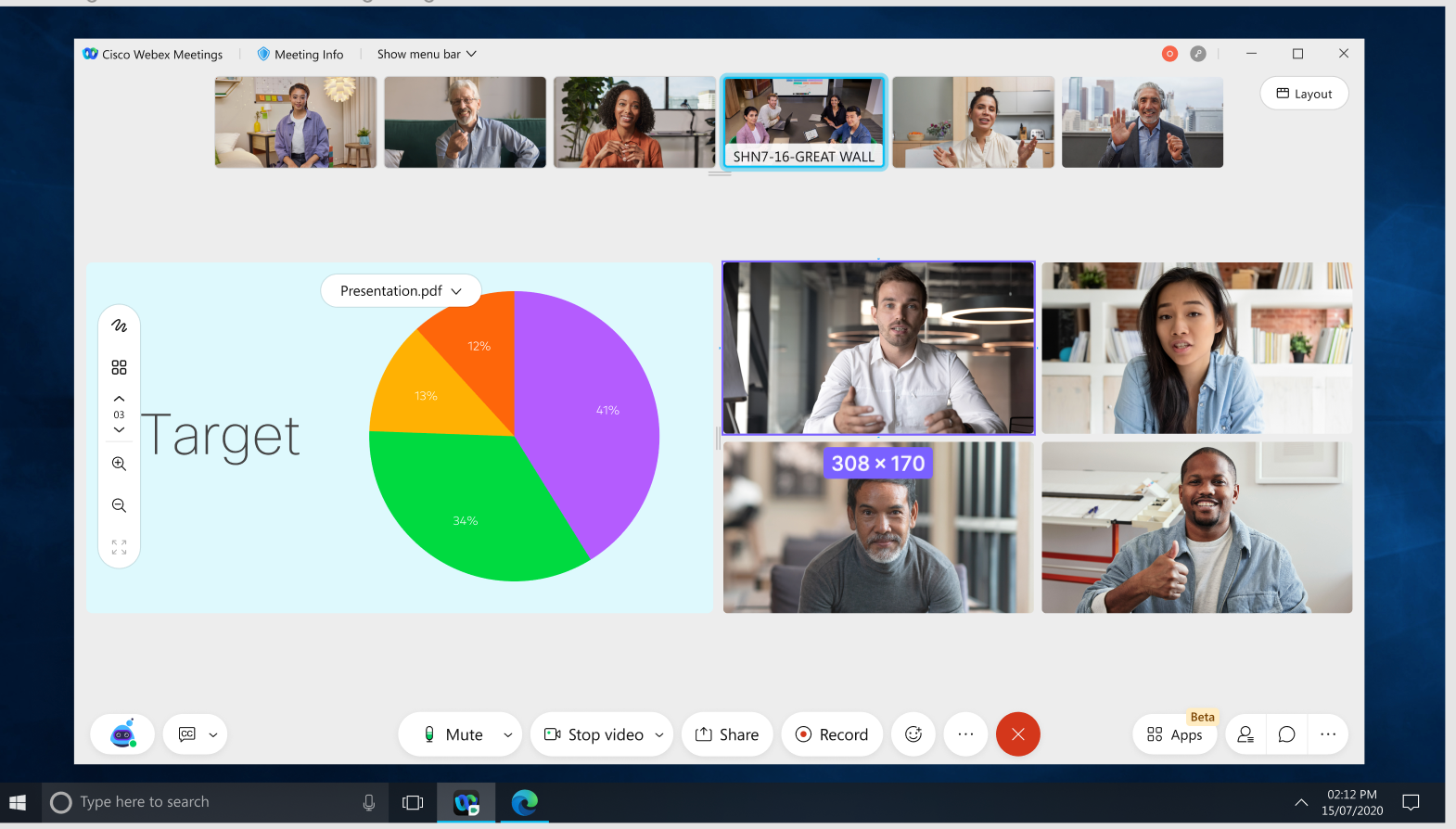Select the thumbnail of man waving by city window
This screenshot has height=829, width=1456.
pos(1143,122)
